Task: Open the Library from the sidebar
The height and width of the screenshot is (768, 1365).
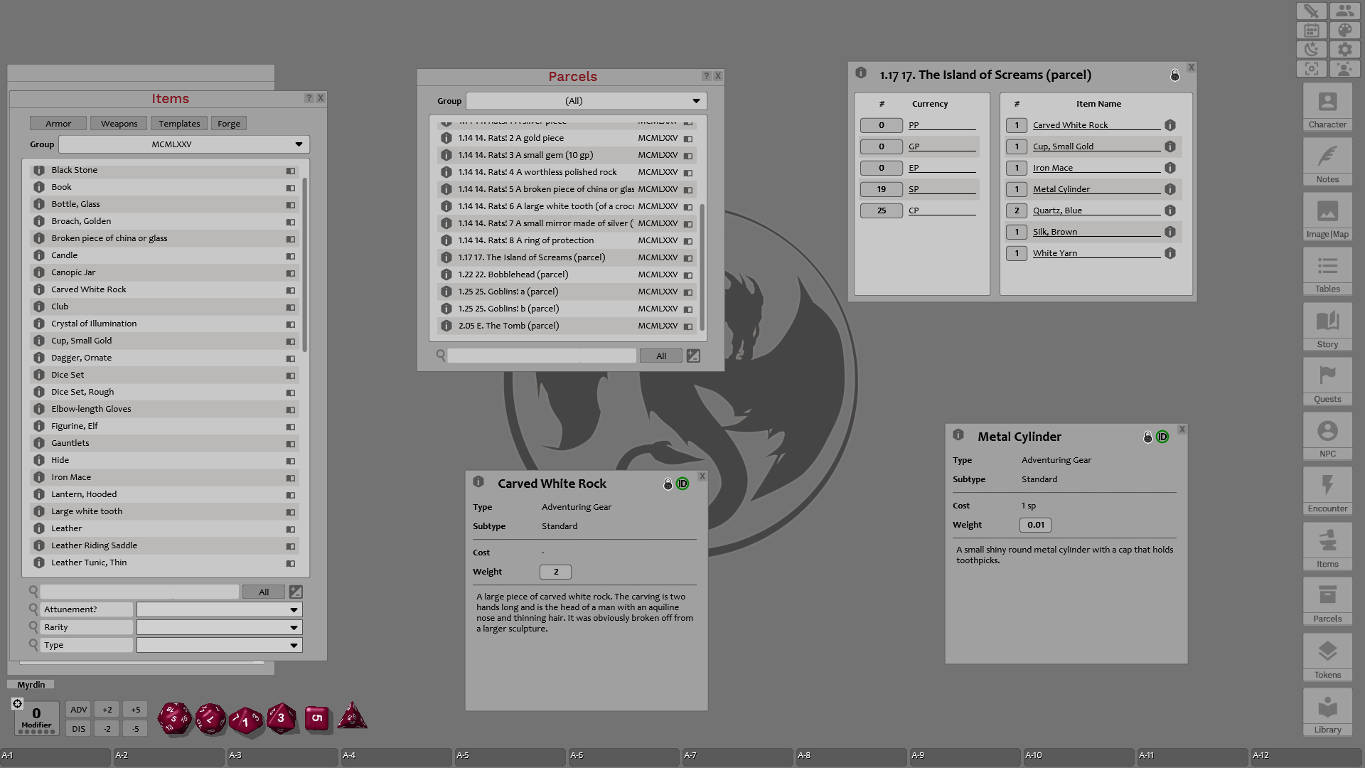Action: (1327, 710)
